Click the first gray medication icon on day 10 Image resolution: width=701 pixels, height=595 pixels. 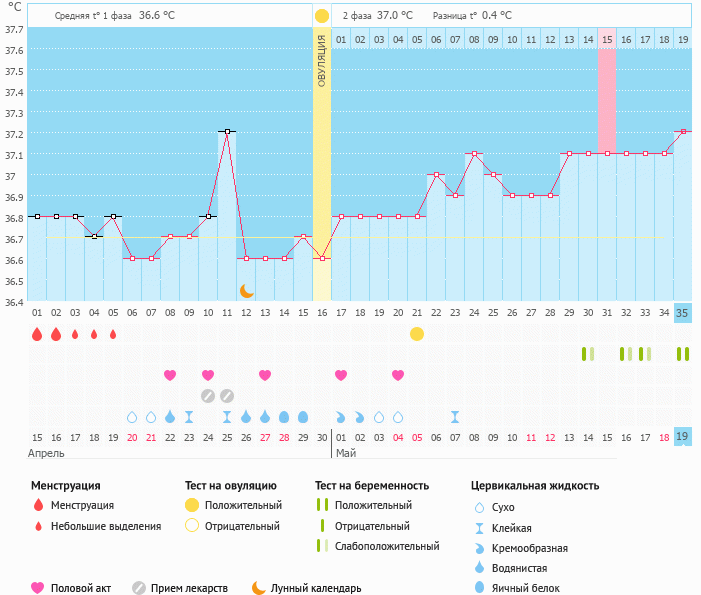[208, 396]
